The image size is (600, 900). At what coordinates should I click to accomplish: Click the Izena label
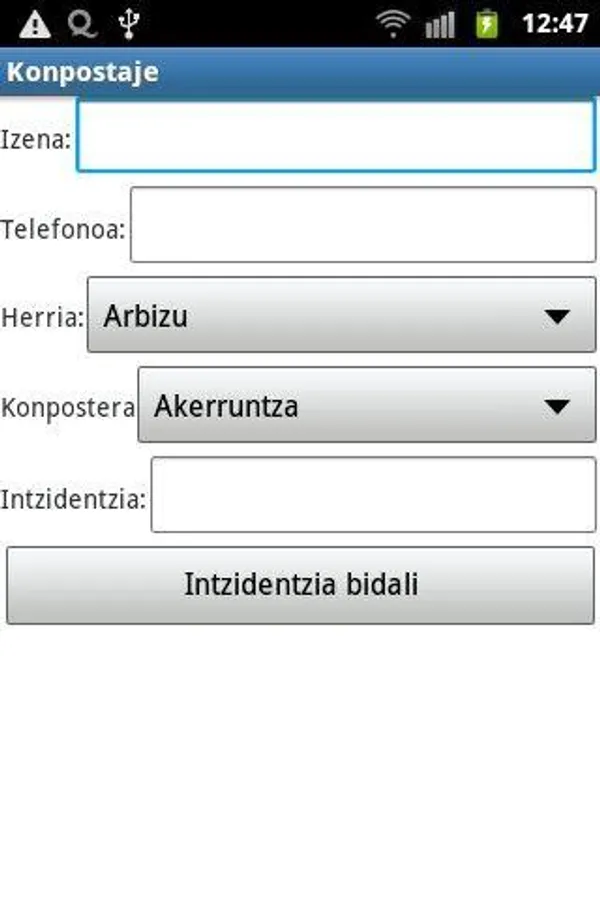click(36, 139)
